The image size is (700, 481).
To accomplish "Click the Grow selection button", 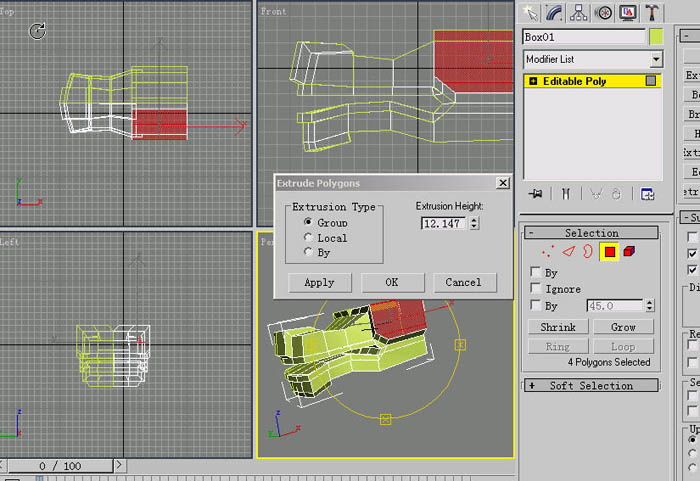I will 623,327.
